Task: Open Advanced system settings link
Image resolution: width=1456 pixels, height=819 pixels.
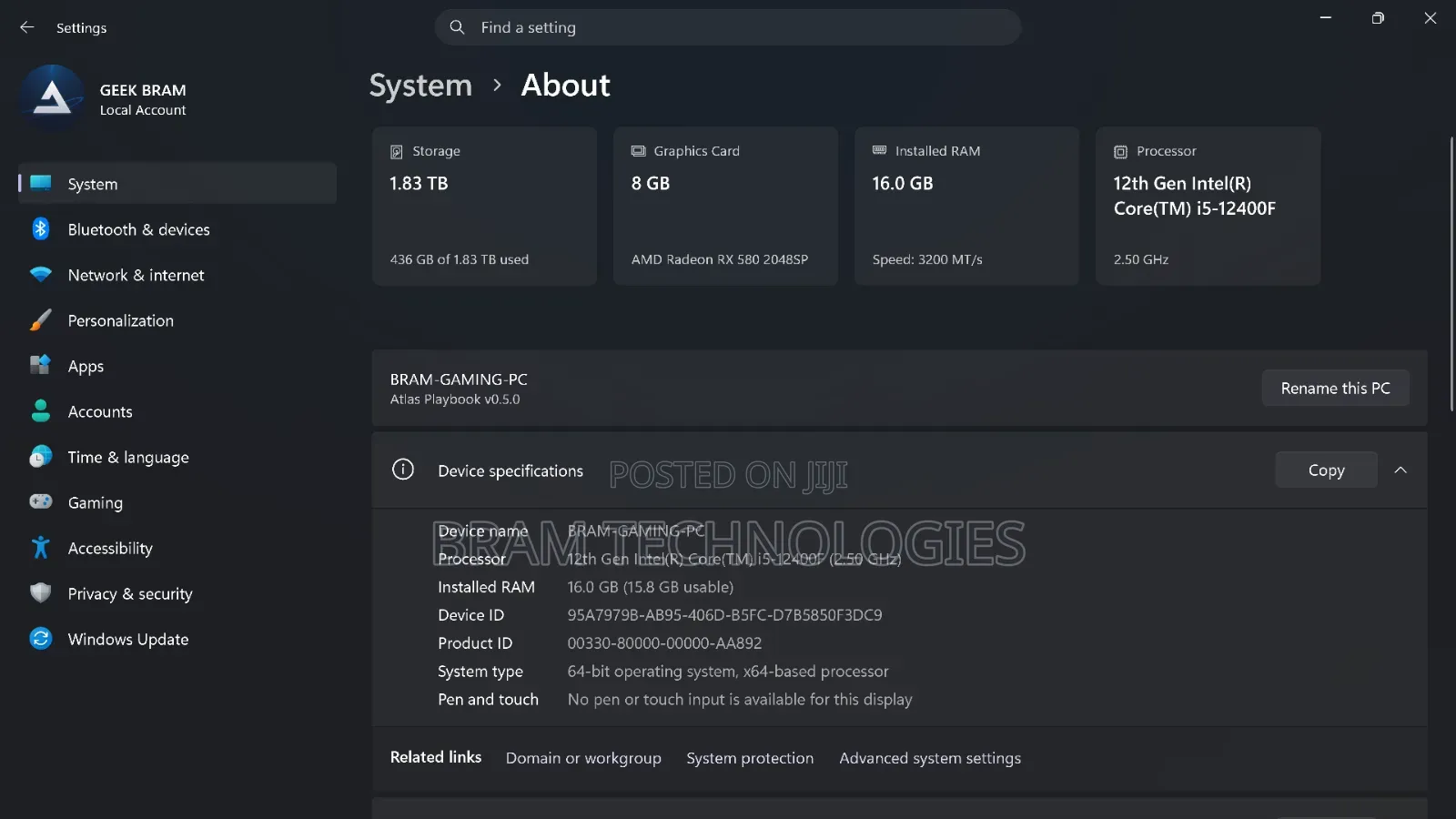Action: click(930, 758)
